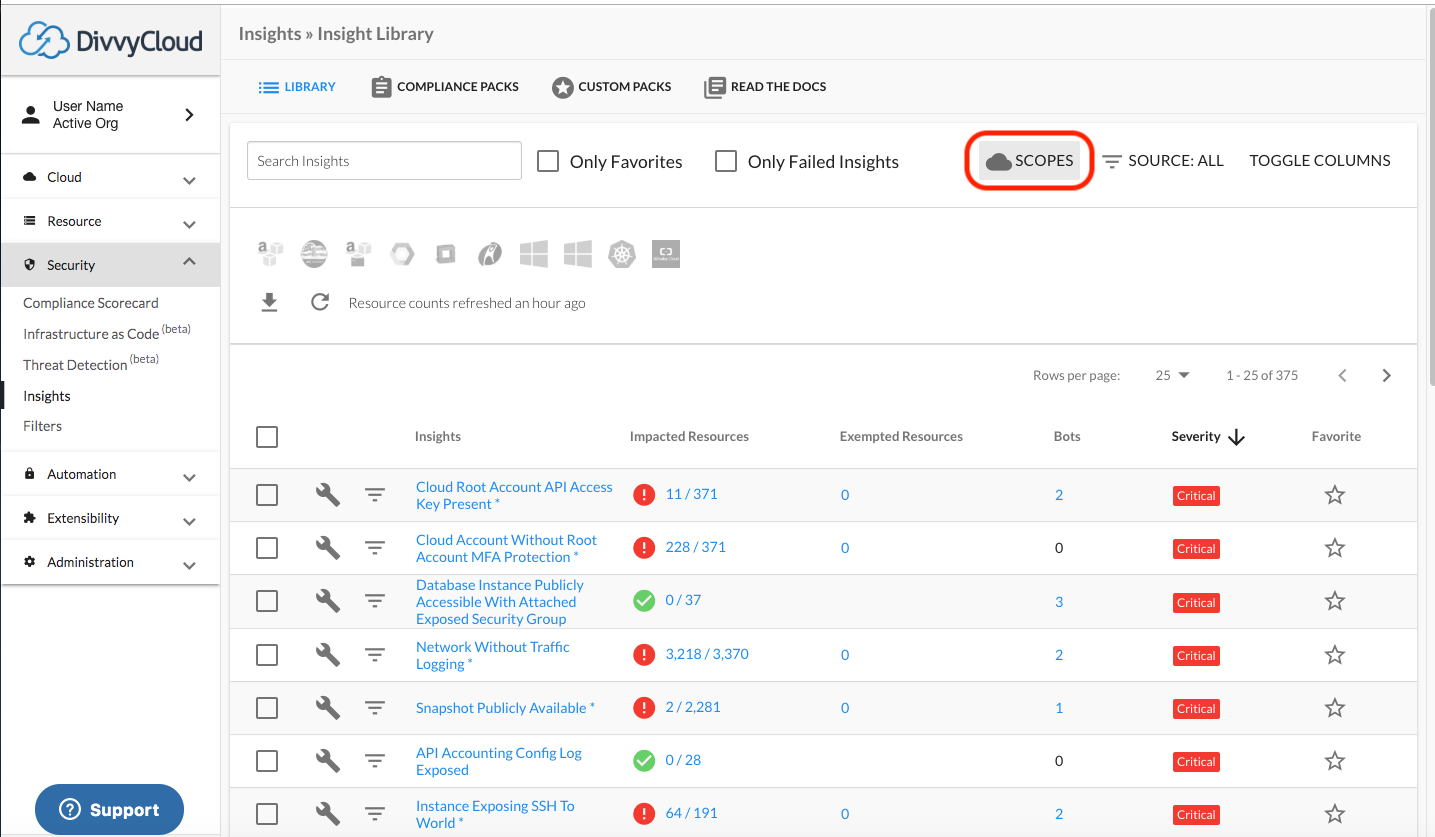Click the wrench icon for Database Instance Publicly Accessible
Image resolution: width=1435 pixels, height=837 pixels.
(x=328, y=601)
